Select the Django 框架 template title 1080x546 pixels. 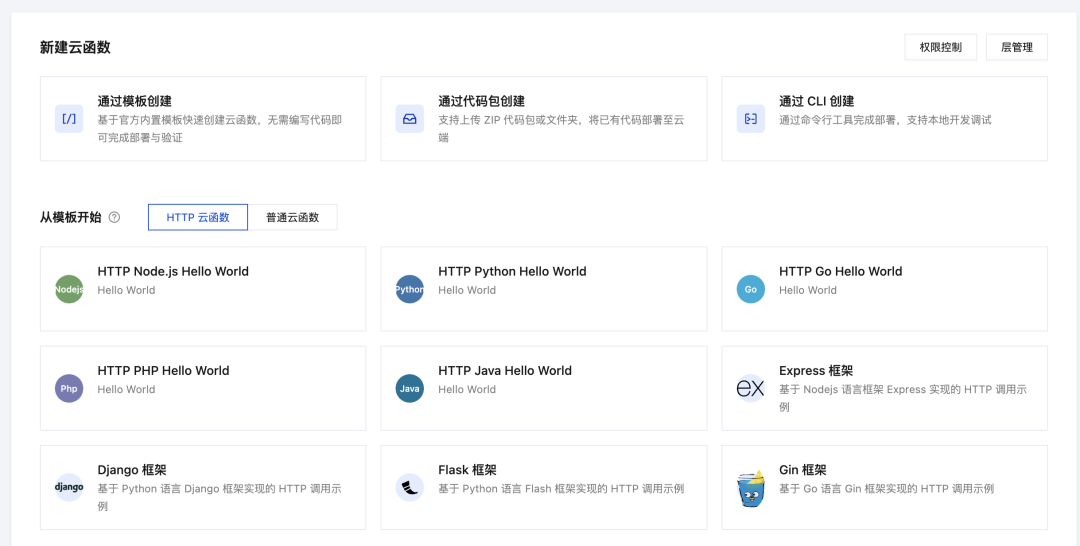[x=132, y=470]
